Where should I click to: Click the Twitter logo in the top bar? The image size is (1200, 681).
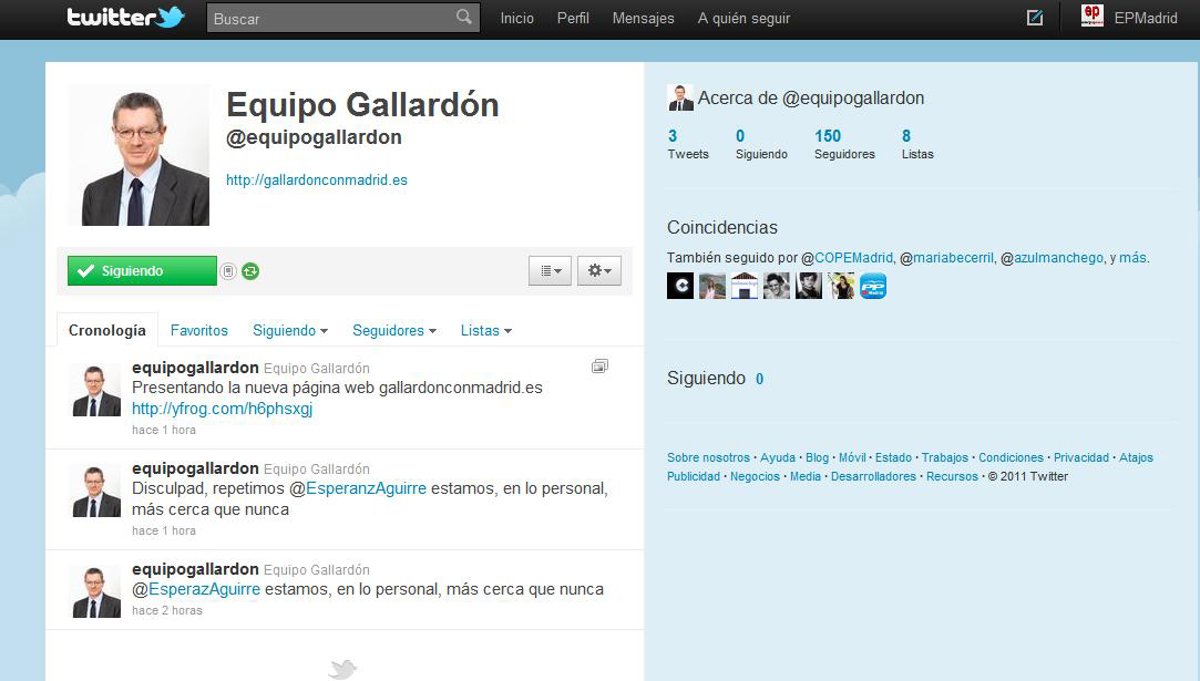click(126, 18)
